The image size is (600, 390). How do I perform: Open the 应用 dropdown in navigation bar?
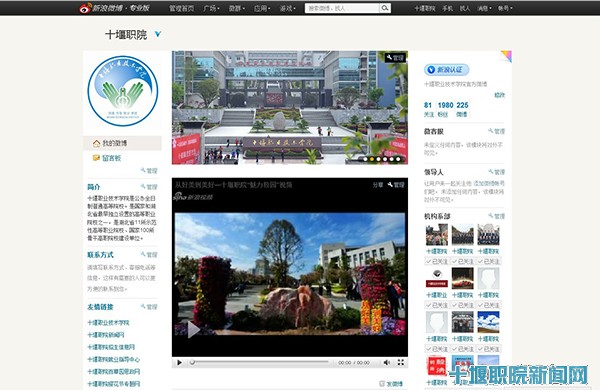(x=262, y=8)
